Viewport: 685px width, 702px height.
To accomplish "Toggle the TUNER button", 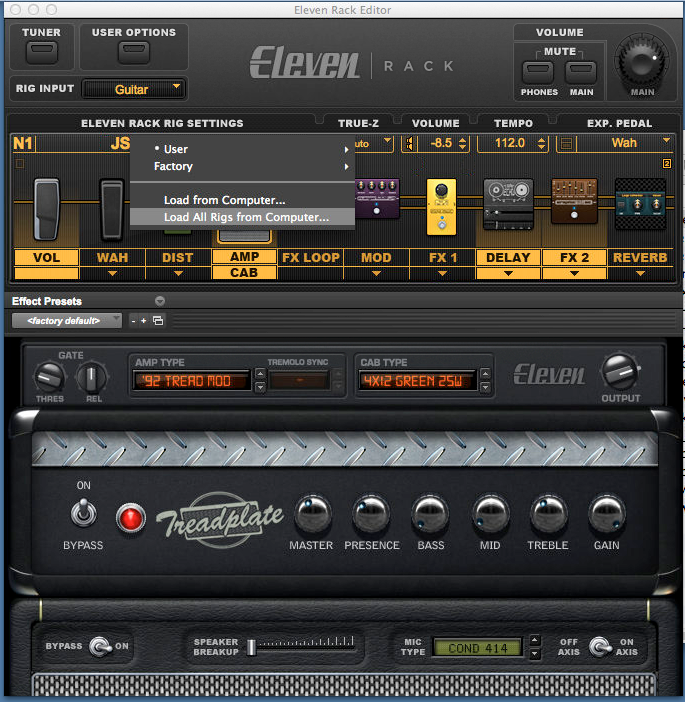I will coord(42,52).
